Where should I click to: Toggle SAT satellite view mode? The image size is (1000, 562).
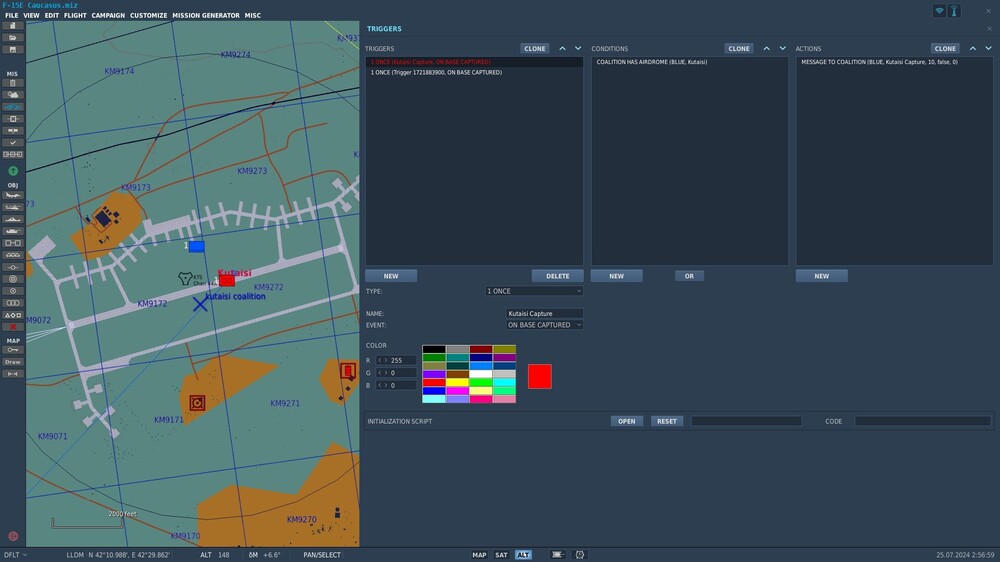click(x=501, y=555)
